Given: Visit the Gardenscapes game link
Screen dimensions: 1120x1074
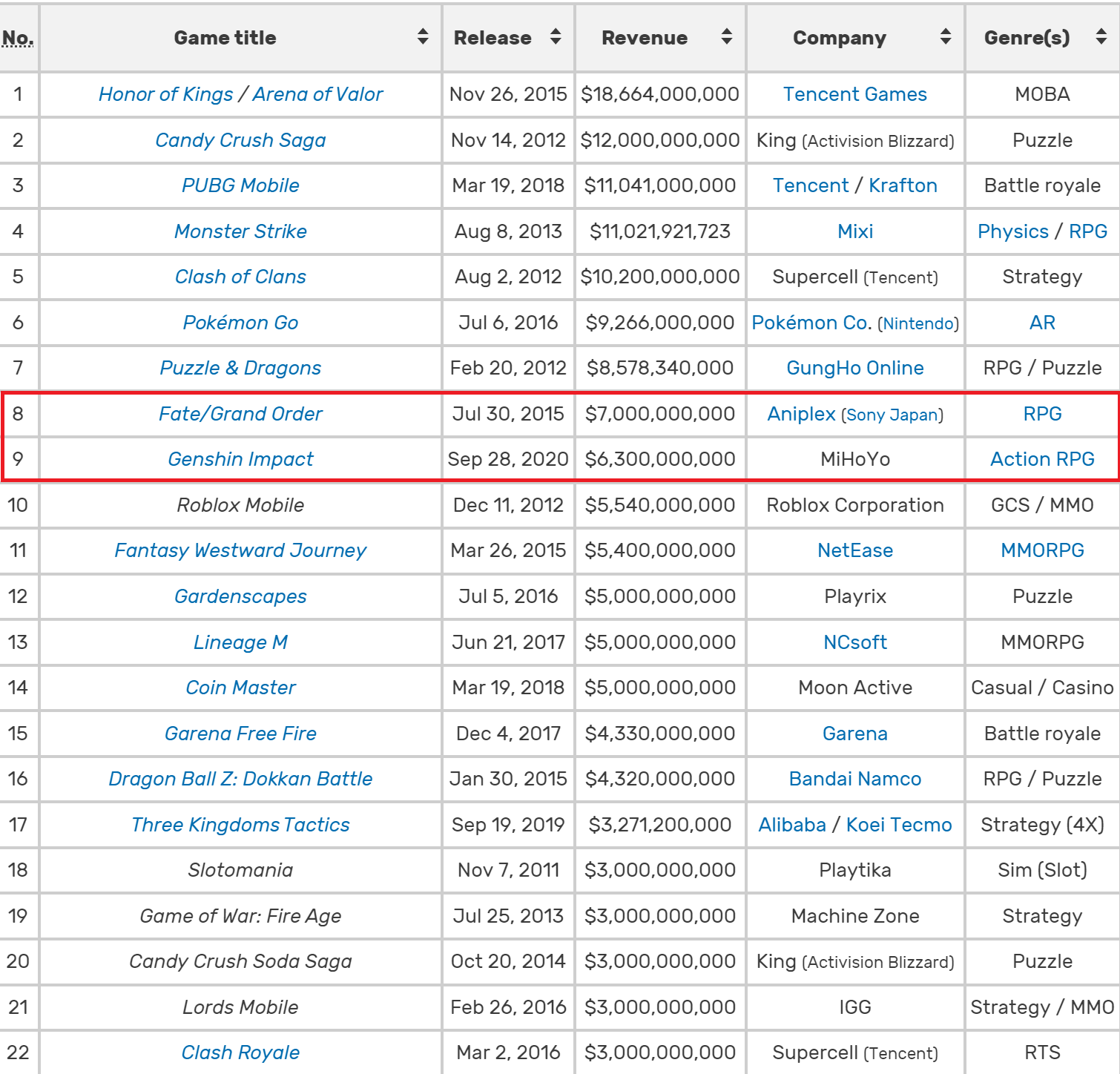Looking at the screenshot, I should (x=240, y=596).
